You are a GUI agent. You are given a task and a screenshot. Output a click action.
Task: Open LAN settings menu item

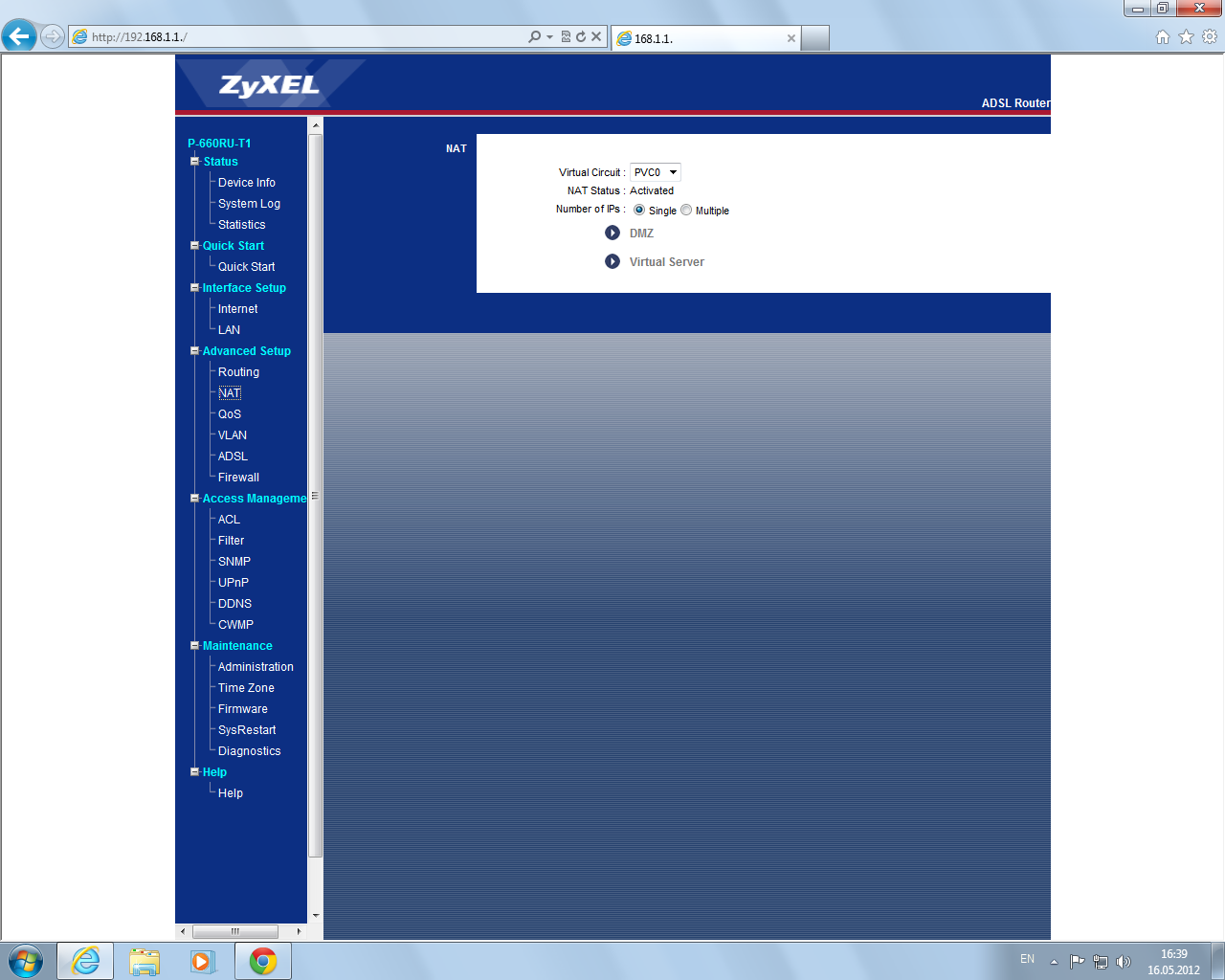(229, 330)
